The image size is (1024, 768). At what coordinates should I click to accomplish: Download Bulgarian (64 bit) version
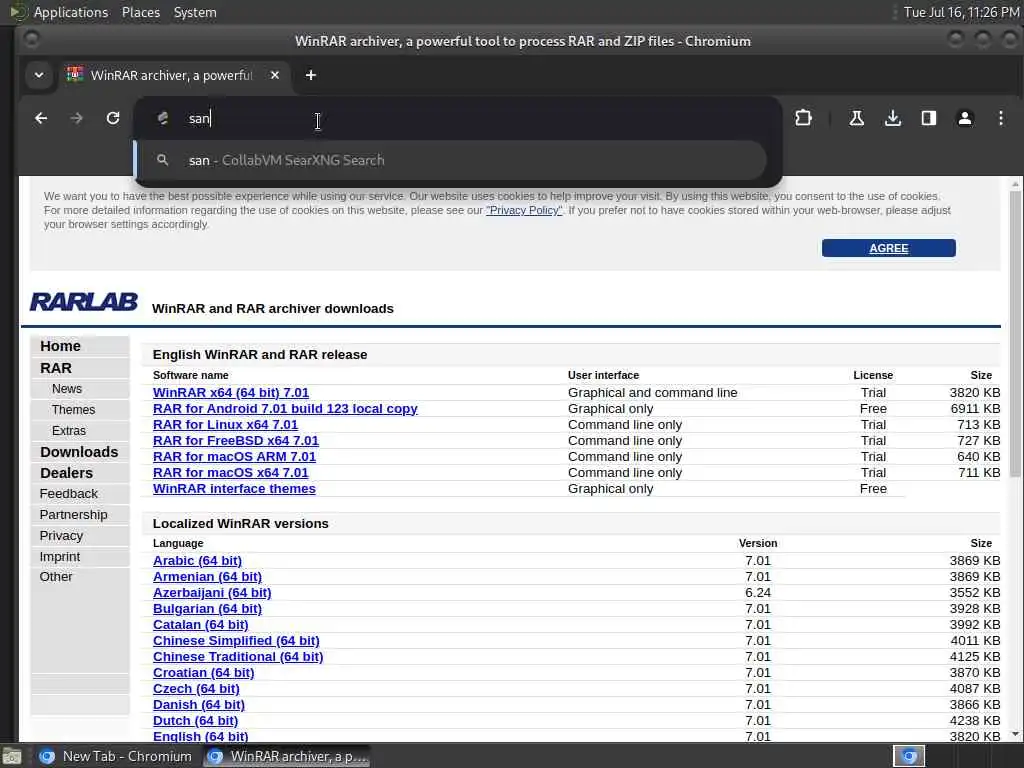click(207, 609)
